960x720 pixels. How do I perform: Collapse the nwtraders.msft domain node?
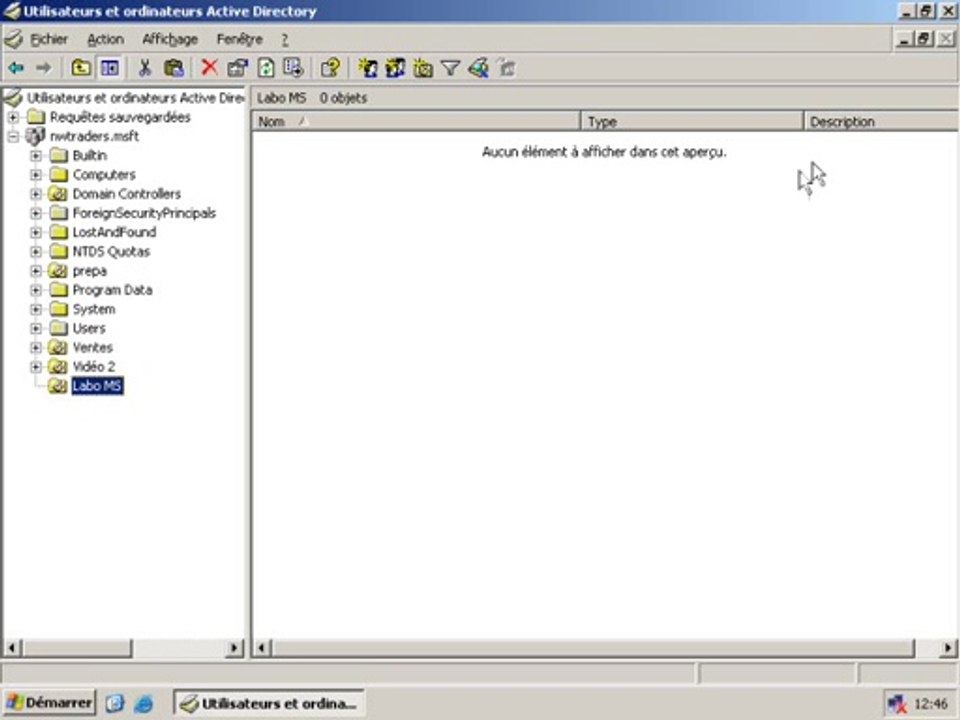13,136
